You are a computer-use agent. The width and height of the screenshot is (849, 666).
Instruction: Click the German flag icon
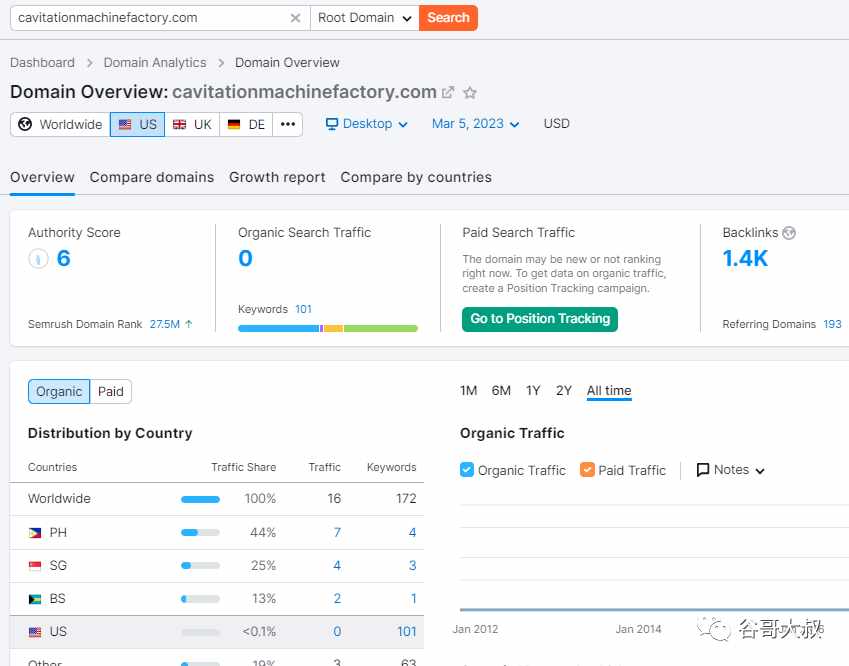pos(234,125)
